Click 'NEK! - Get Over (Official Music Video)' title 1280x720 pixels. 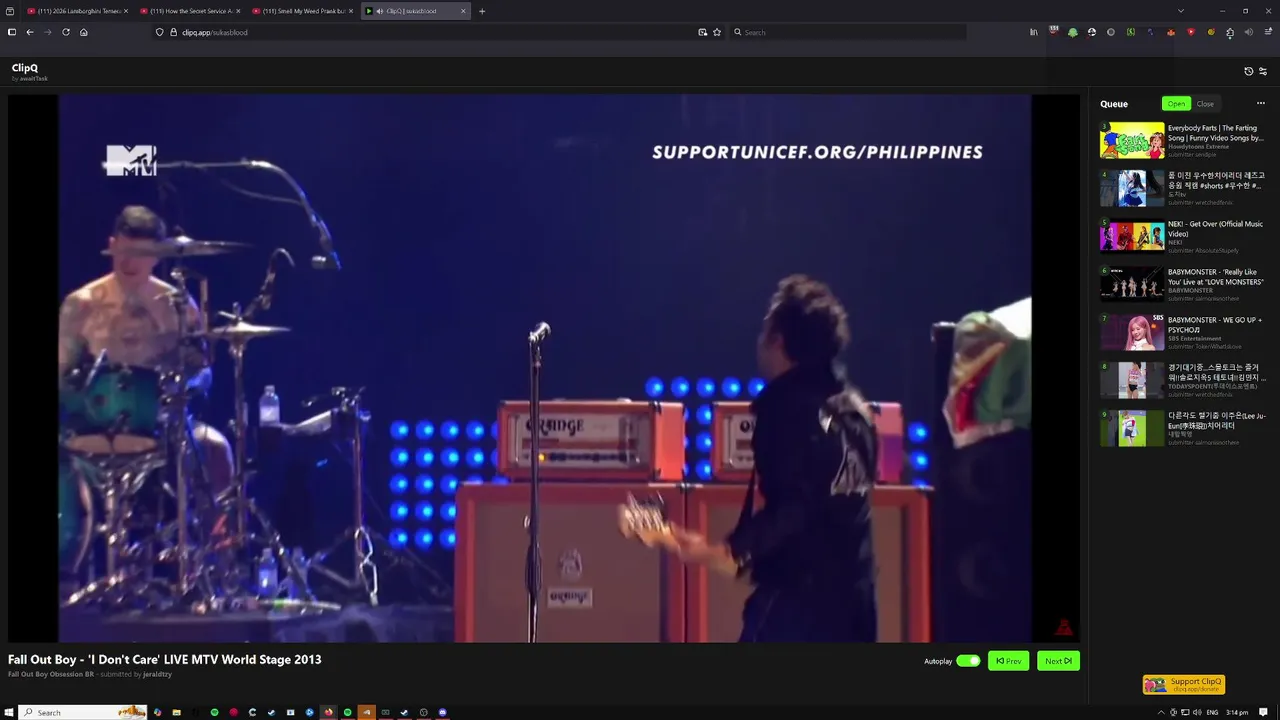1216,229
